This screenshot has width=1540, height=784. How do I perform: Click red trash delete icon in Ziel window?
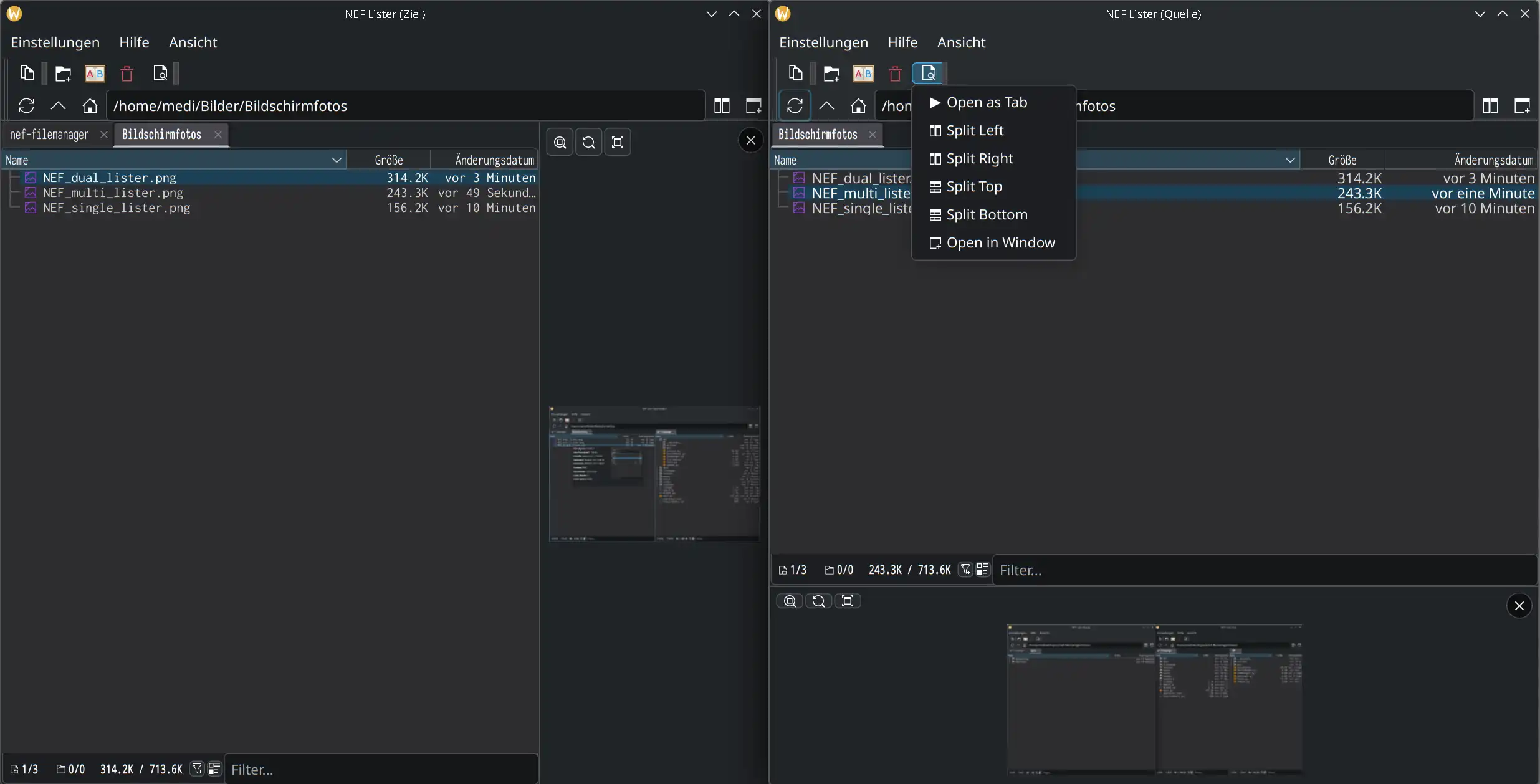coord(127,74)
